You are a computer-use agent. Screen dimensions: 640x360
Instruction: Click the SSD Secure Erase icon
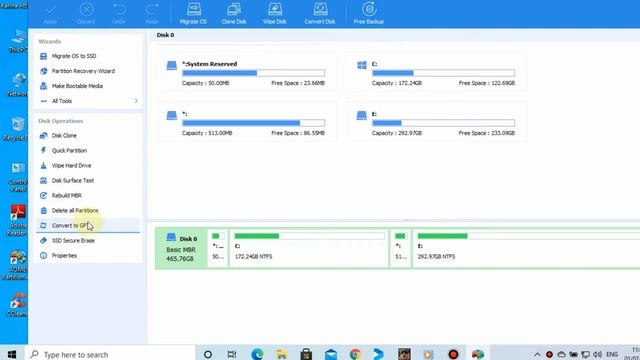pos(44,240)
